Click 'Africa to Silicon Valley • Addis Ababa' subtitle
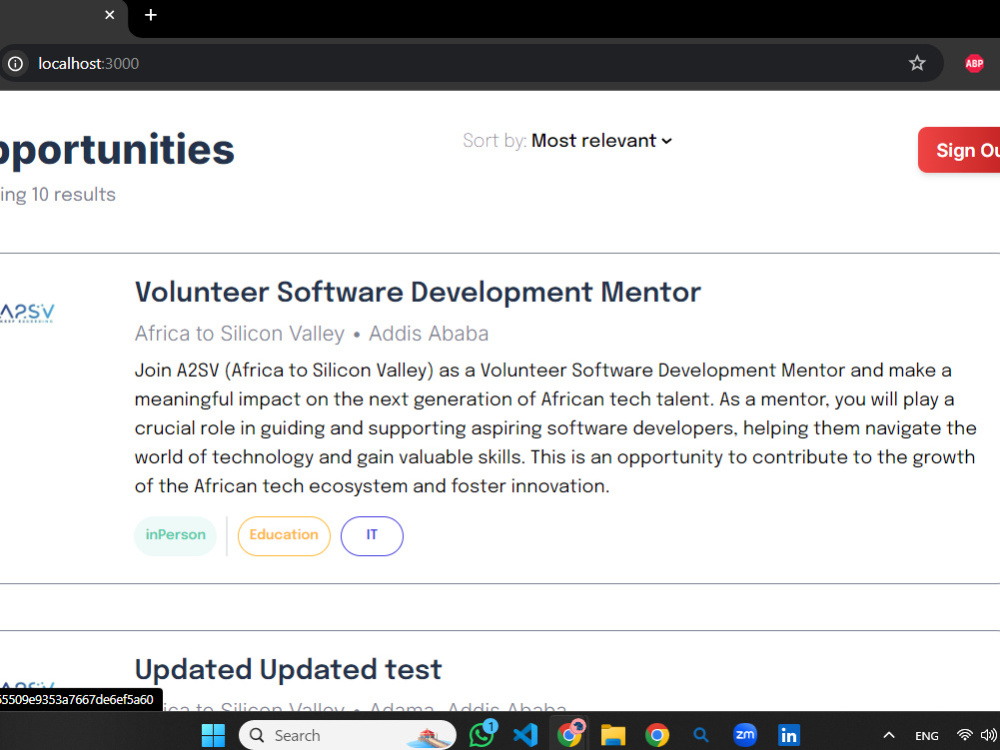This screenshot has width=1000, height=750. pos(311,334)
